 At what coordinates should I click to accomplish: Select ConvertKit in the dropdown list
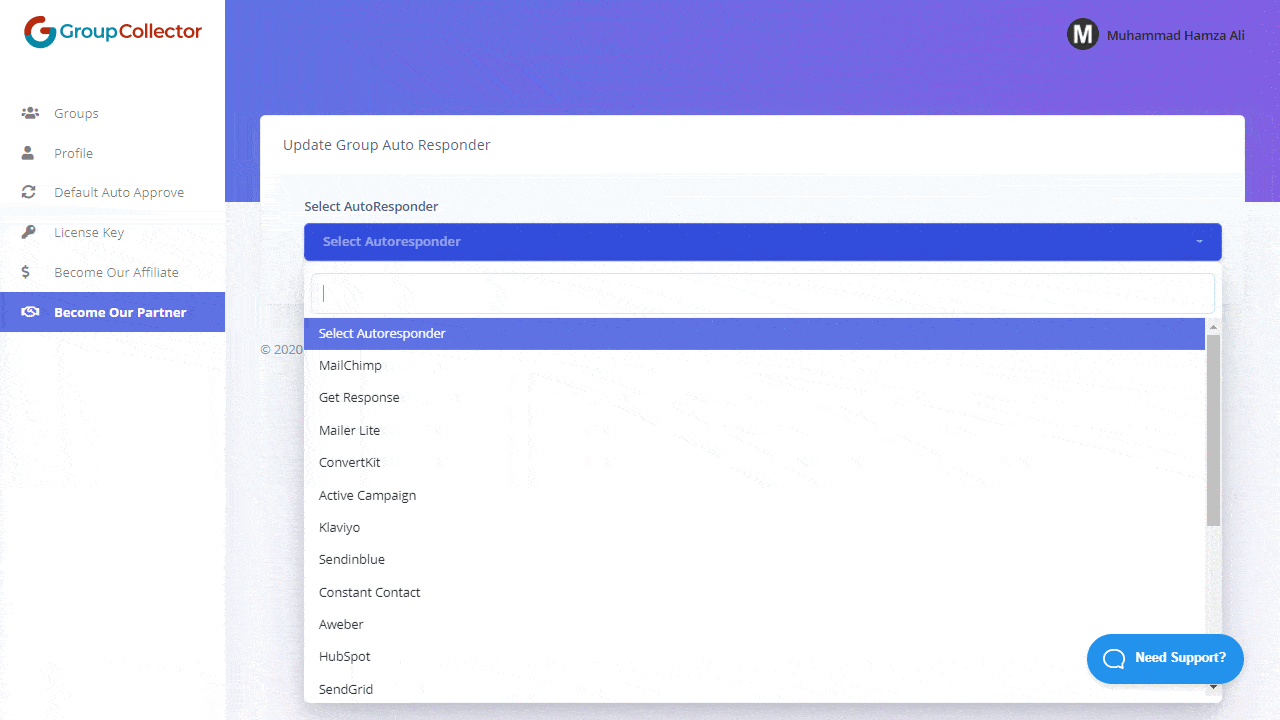pos(350,463)
